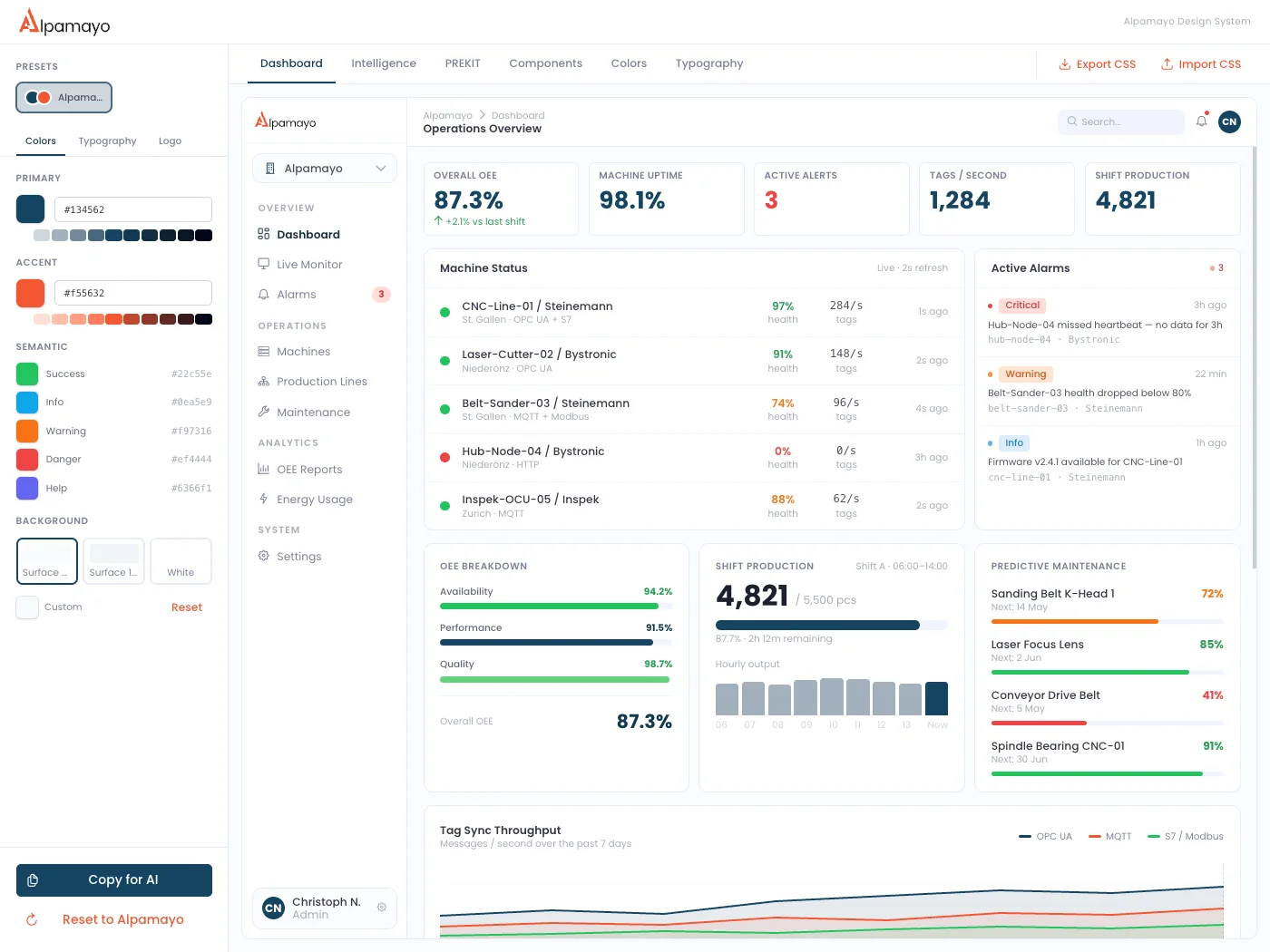Click the Import CSS upload icon
1270x952 pixels.
tap(1167, 64)
